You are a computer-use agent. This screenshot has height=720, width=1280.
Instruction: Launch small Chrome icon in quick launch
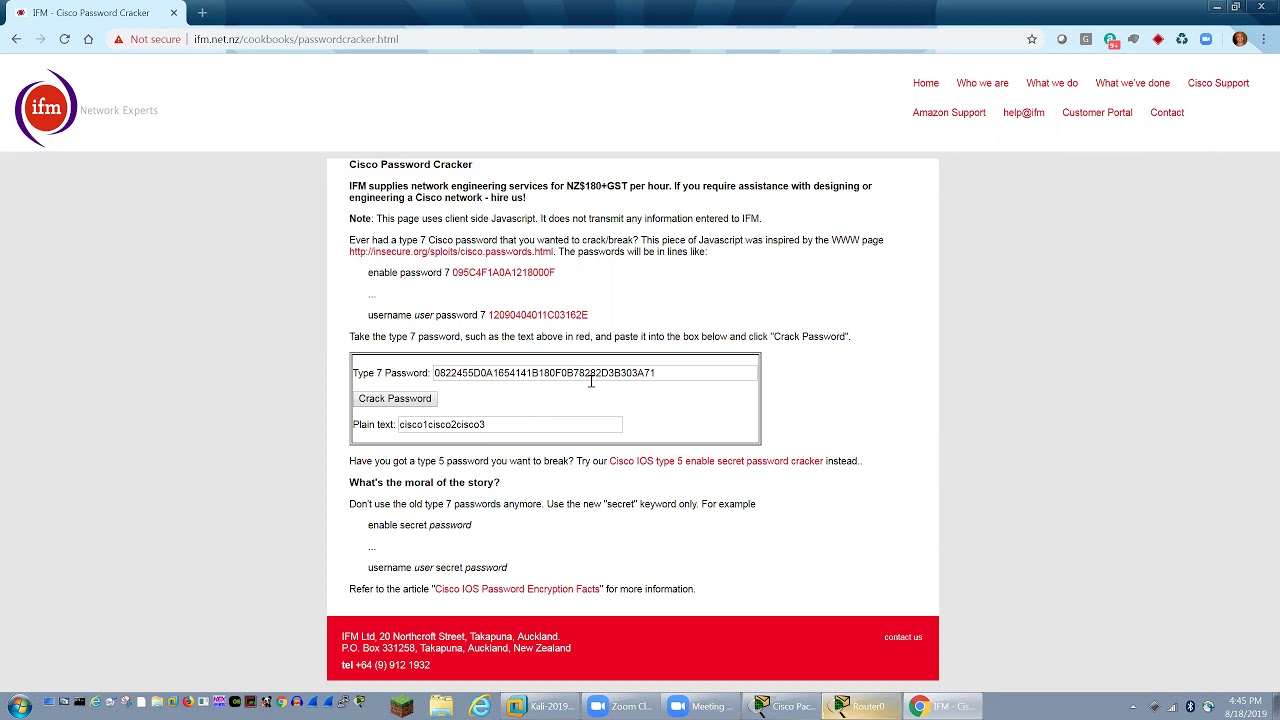click(x=281, y=702)
